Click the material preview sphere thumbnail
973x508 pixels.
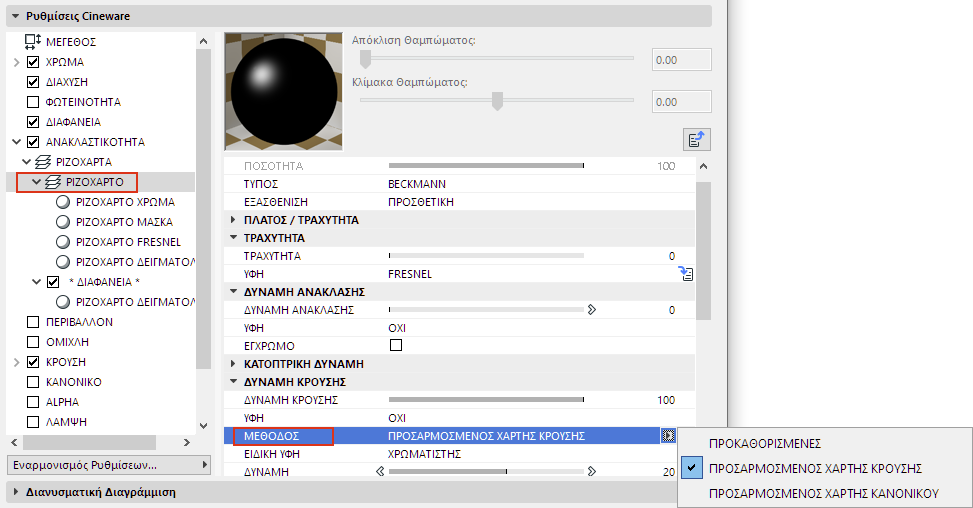pos(284,92)
